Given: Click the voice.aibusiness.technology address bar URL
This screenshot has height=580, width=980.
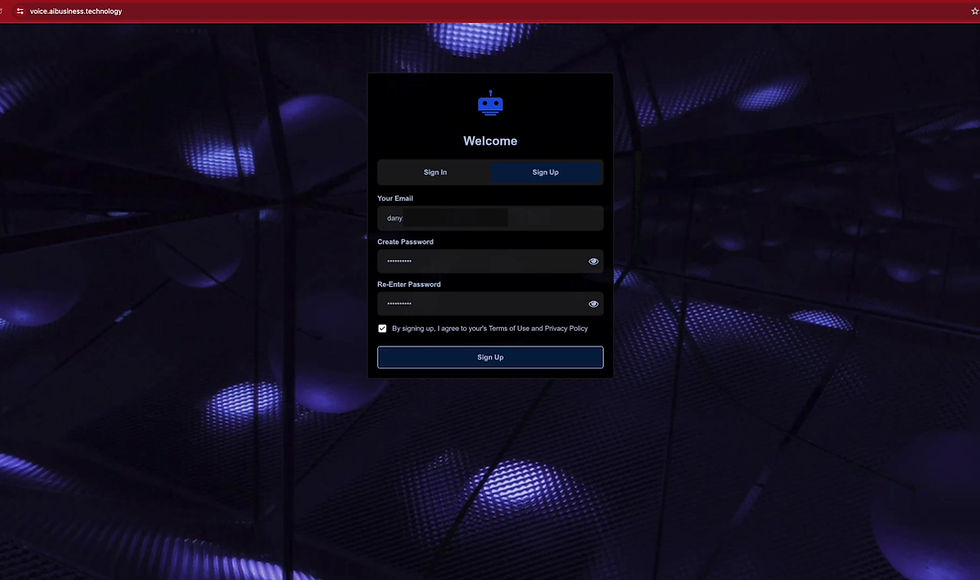Looking at the screenshot, I should coord(76,11).
